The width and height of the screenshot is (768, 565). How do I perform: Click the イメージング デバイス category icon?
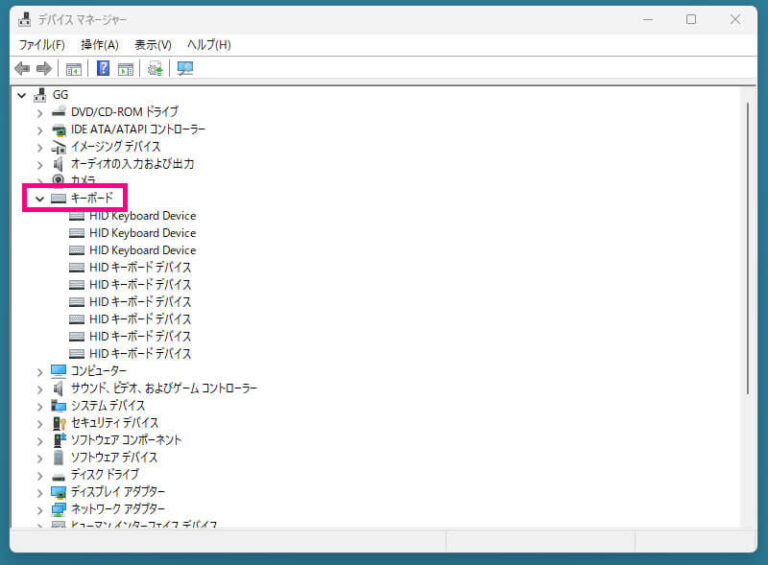tap(59, 147)
